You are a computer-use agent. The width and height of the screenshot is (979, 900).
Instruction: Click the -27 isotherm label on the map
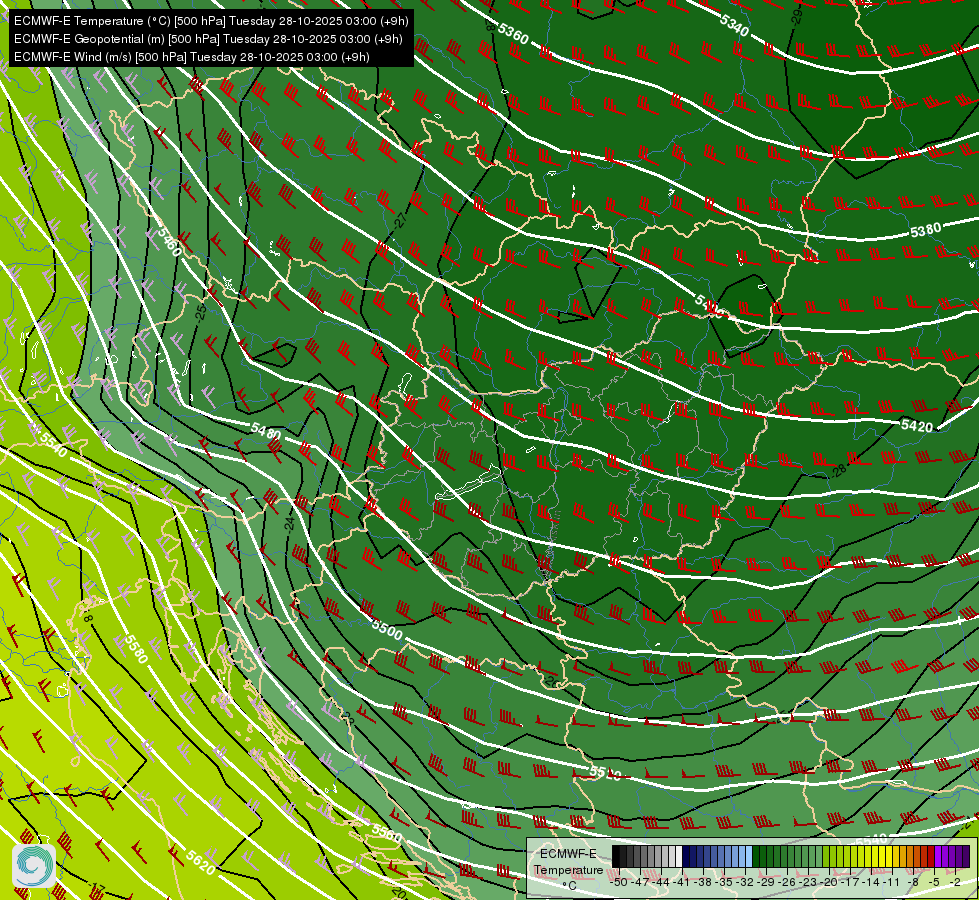401,221
